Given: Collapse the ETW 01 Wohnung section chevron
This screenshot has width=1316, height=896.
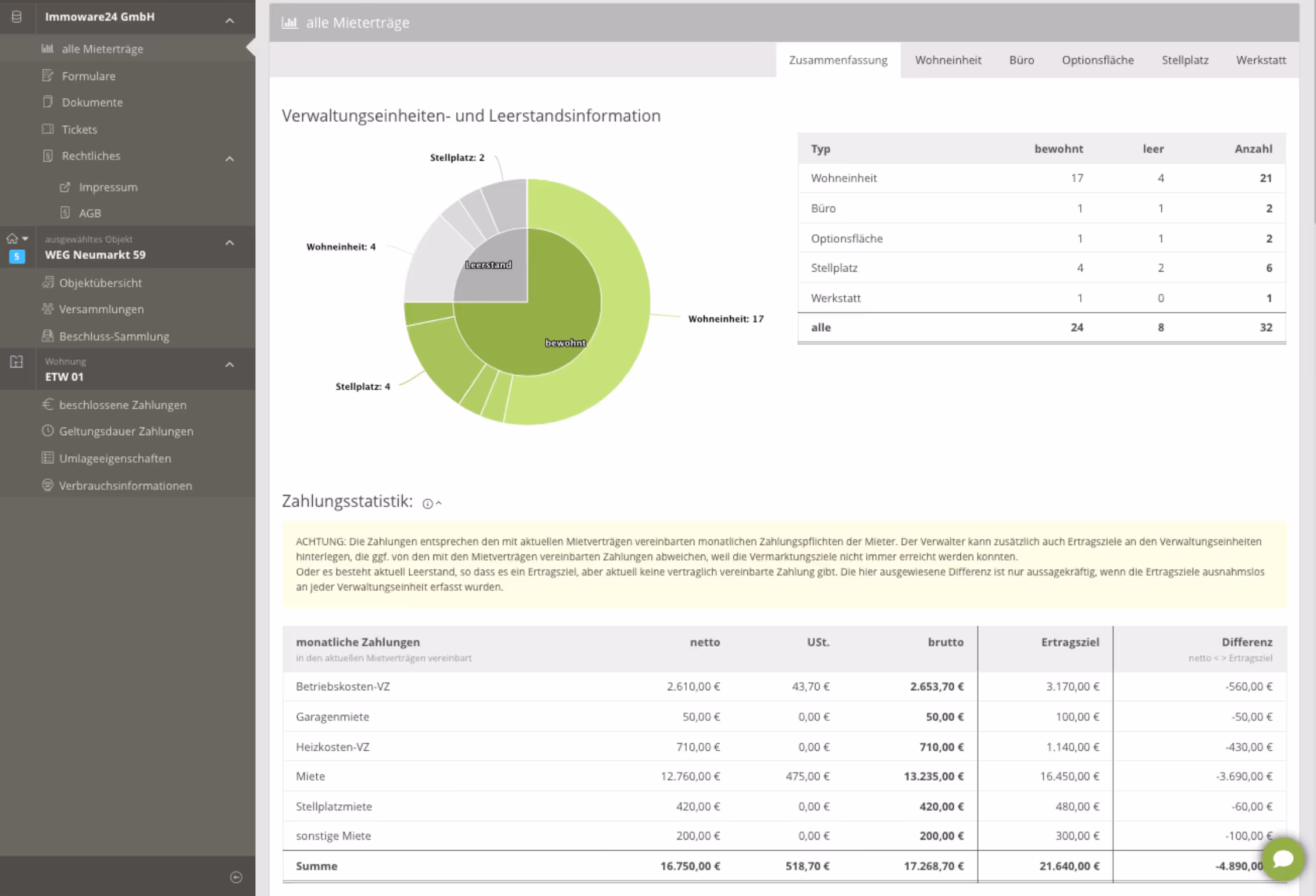Looking at the screenshot, I should pyautogui.click(x=230, y=365).
